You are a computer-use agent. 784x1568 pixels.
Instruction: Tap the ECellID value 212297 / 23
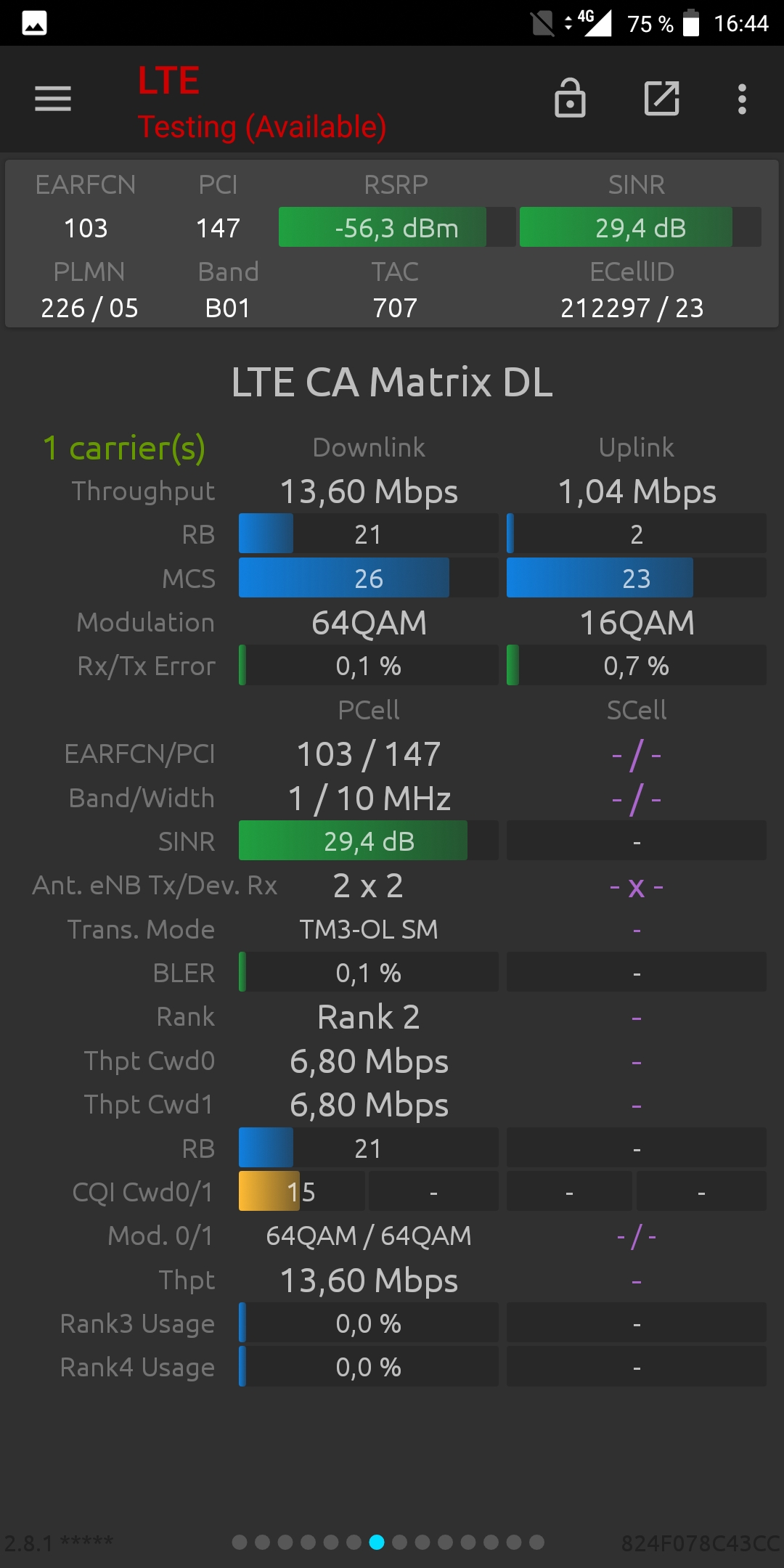(632, 308)
